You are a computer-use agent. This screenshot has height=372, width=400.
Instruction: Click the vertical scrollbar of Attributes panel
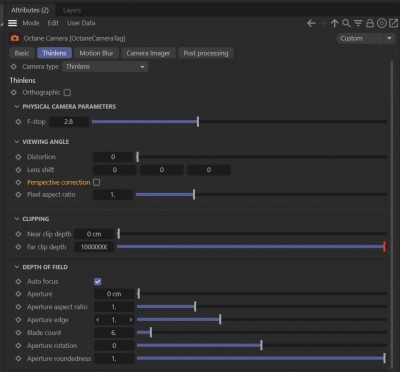[392, 213]
